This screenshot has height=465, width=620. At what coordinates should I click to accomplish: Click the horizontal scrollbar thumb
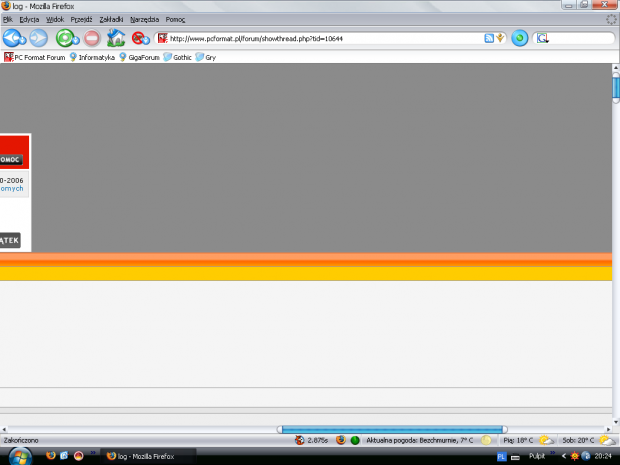coord(391,429)
